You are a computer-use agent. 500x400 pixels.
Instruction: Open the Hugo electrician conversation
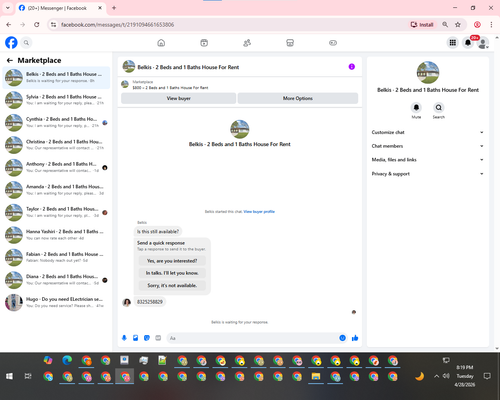(x=56, y=302)
